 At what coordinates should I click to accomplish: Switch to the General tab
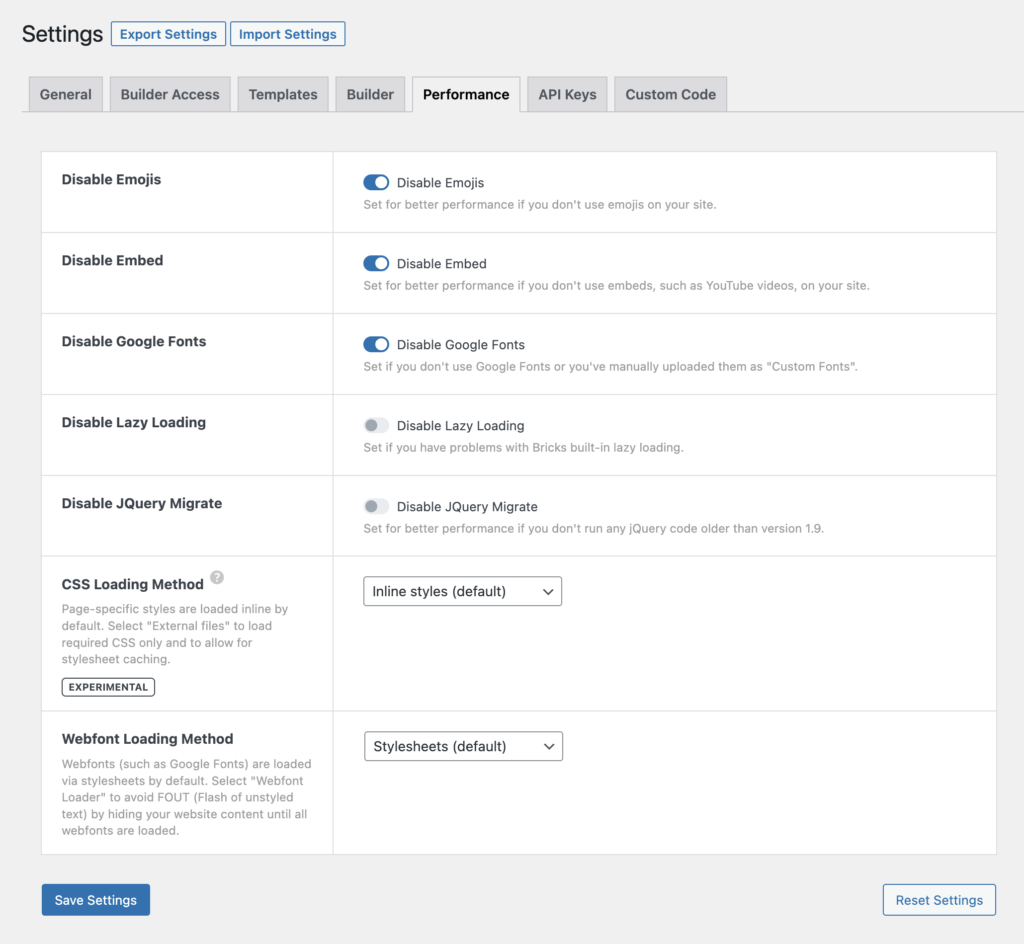pos(66,95)
